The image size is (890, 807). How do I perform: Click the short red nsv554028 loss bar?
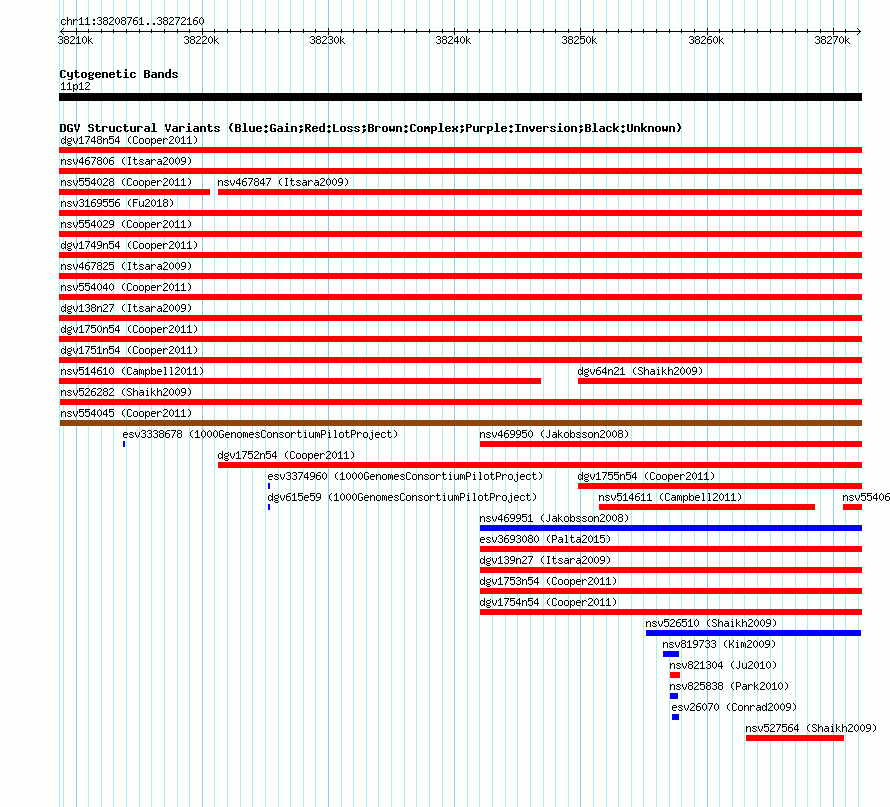tap(135, 192)
